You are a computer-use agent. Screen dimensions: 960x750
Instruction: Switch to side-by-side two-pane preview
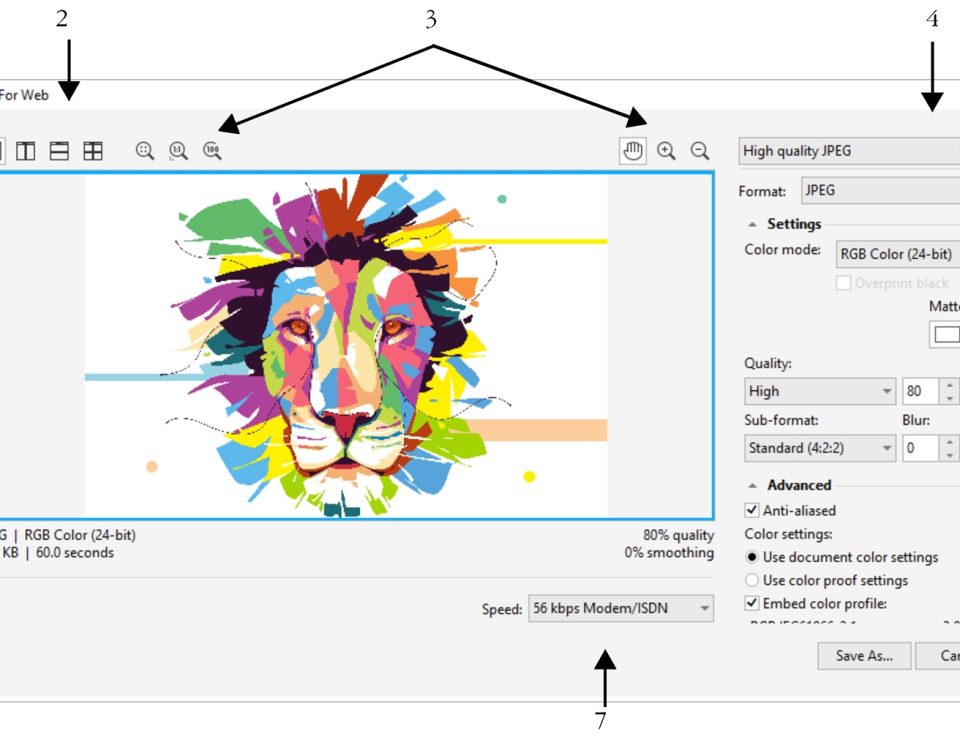pos(26,151)
